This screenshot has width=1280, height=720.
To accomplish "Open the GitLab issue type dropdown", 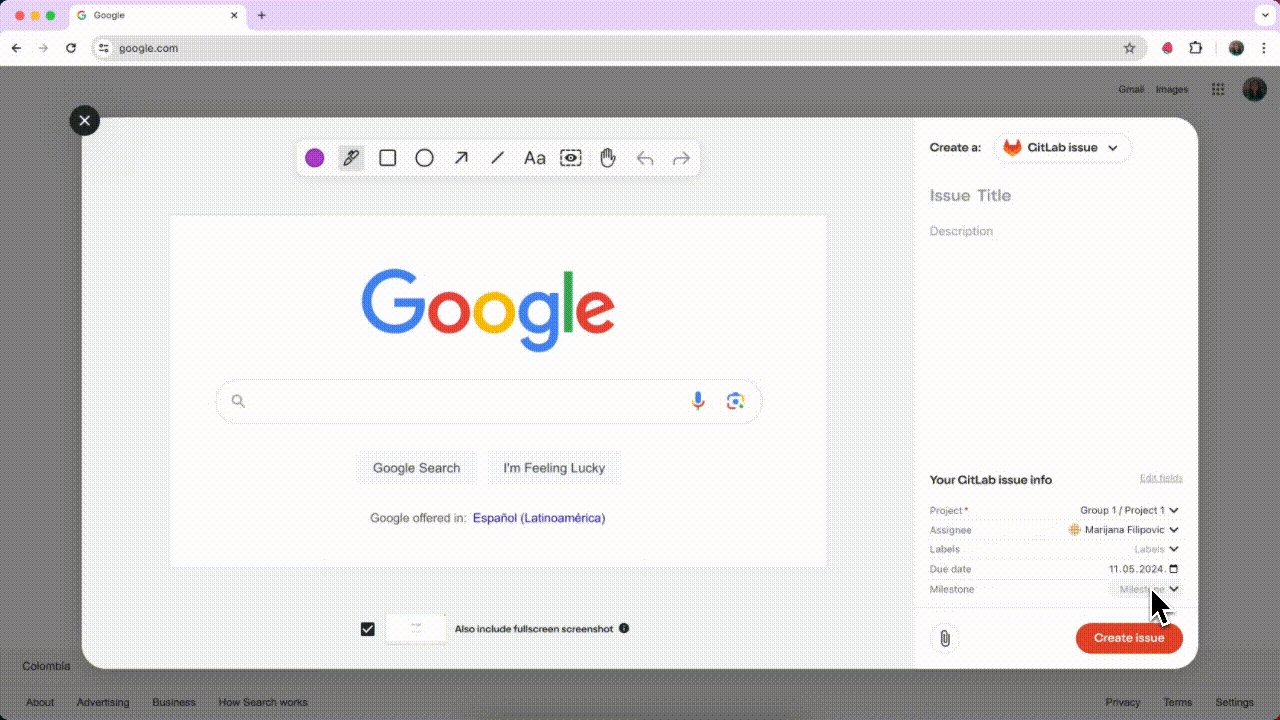I will (x=1062, y=148).
